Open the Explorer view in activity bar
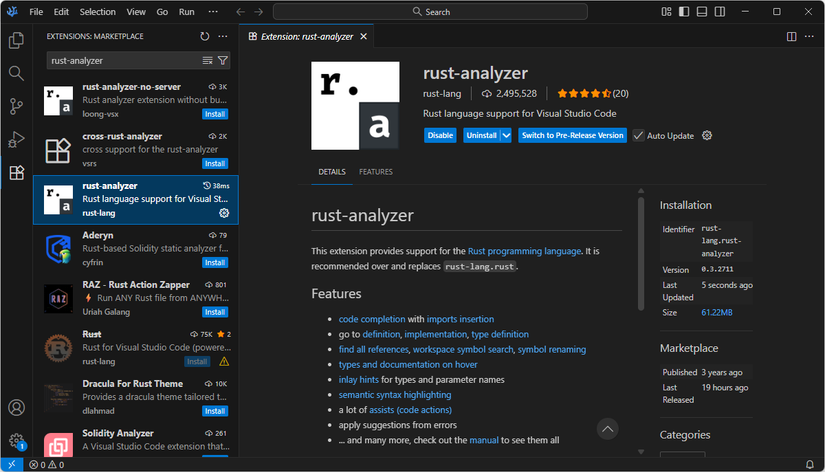Image resolution: width=825 pixels, height=472 pixels. pyautogui.click(x=16, y=41)
